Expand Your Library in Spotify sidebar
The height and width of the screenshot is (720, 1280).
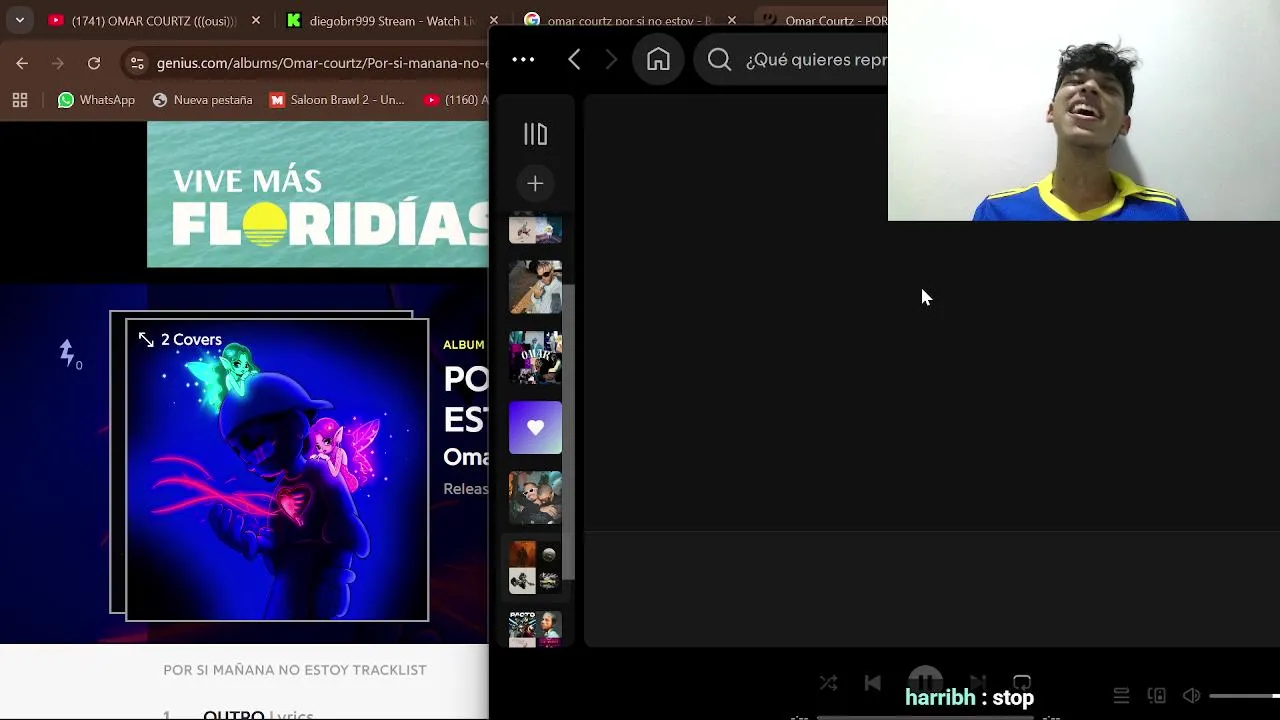tap(535, 134)
